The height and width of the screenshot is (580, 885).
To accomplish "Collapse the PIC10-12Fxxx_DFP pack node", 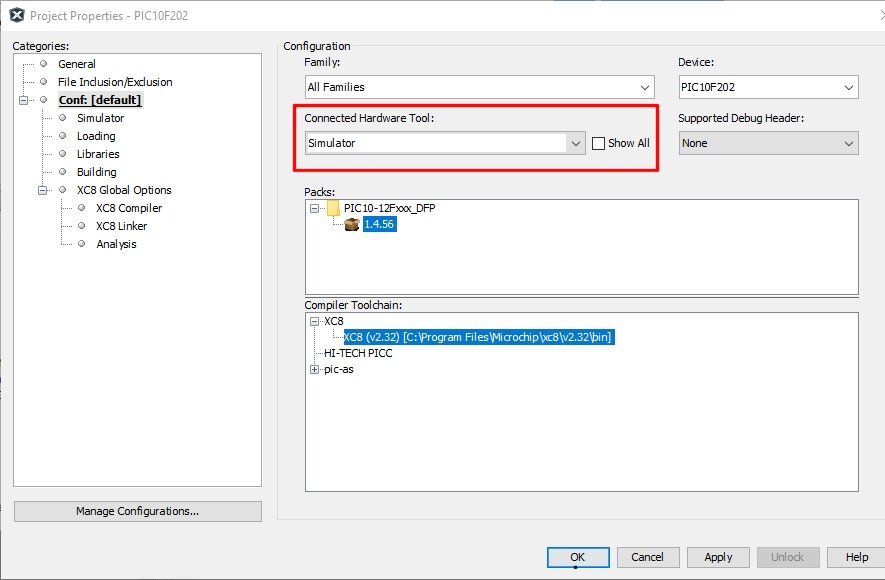I will tap(314, 208).
